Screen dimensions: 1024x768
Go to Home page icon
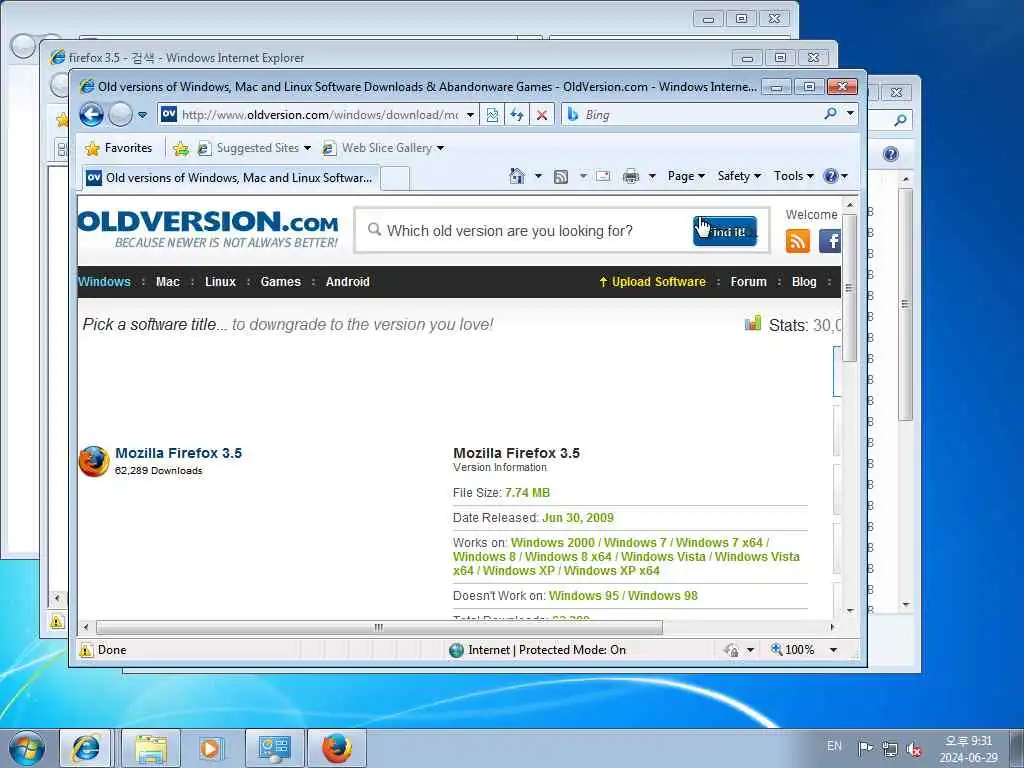tap(517, 176)
